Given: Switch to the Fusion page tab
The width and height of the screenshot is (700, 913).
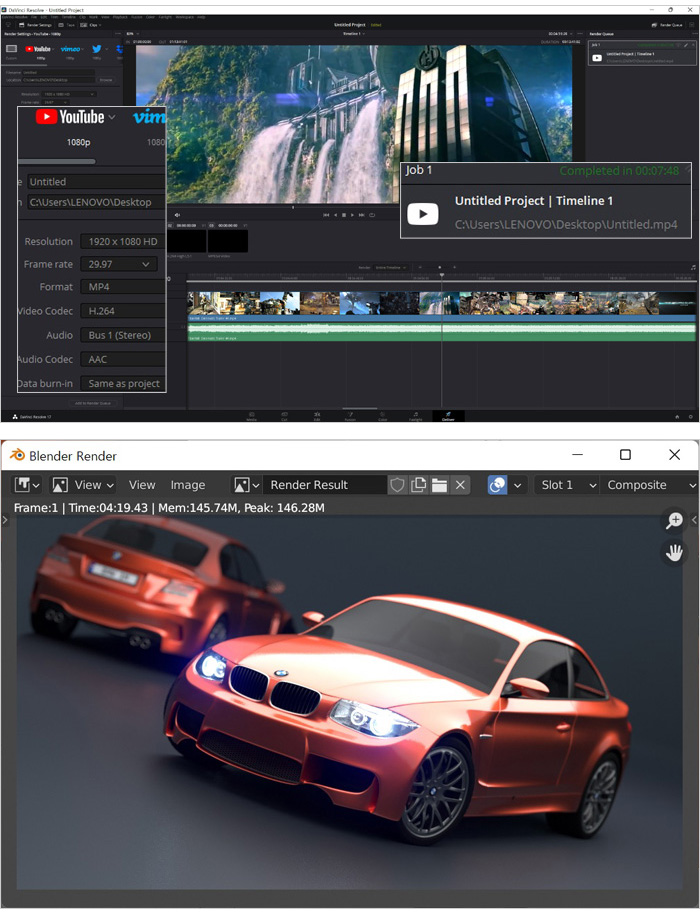Looking at the screenshot, I should (350, 416).
